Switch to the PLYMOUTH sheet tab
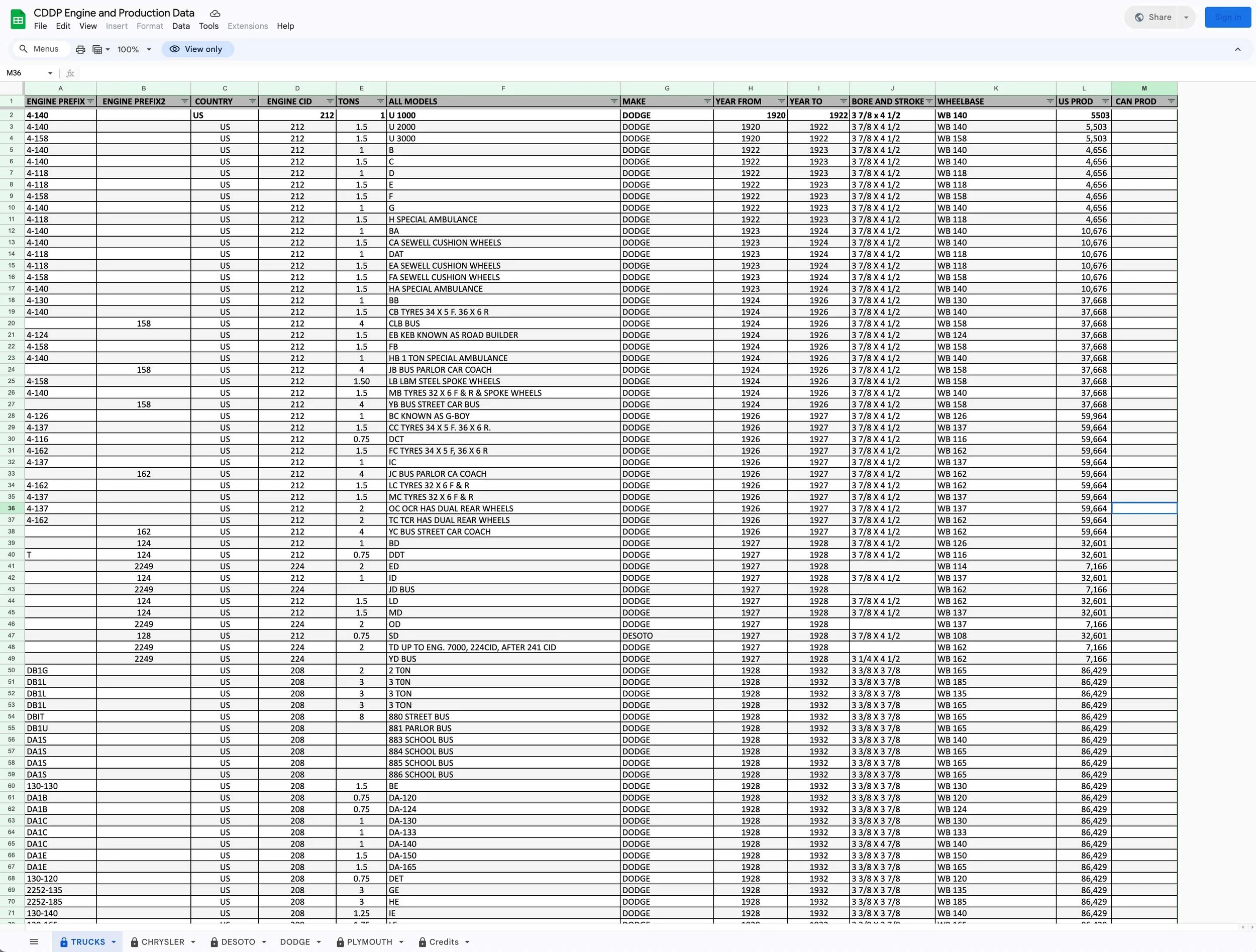The image size is (1256, 952). tap(369, 942)
